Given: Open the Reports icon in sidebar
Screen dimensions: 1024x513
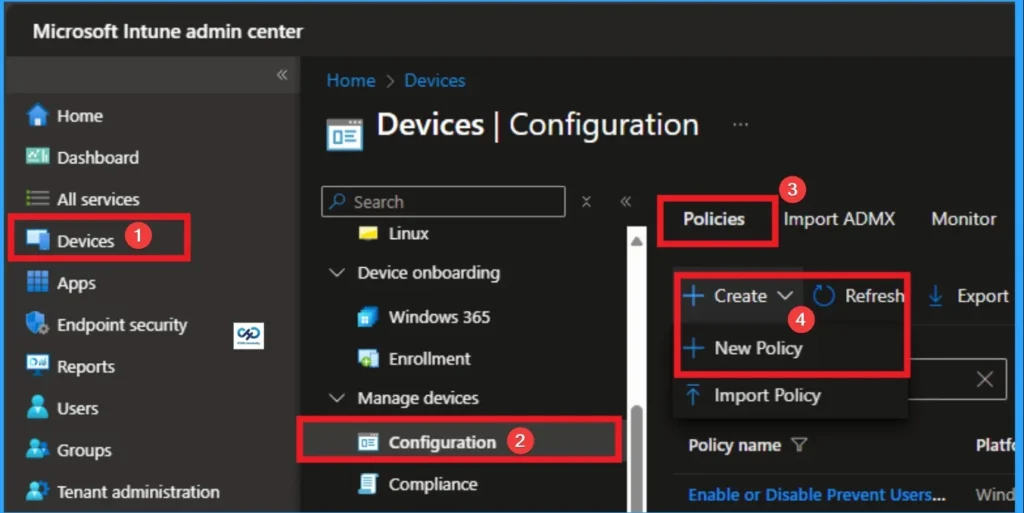Looking at the screenshot, I should click(37, 365).
